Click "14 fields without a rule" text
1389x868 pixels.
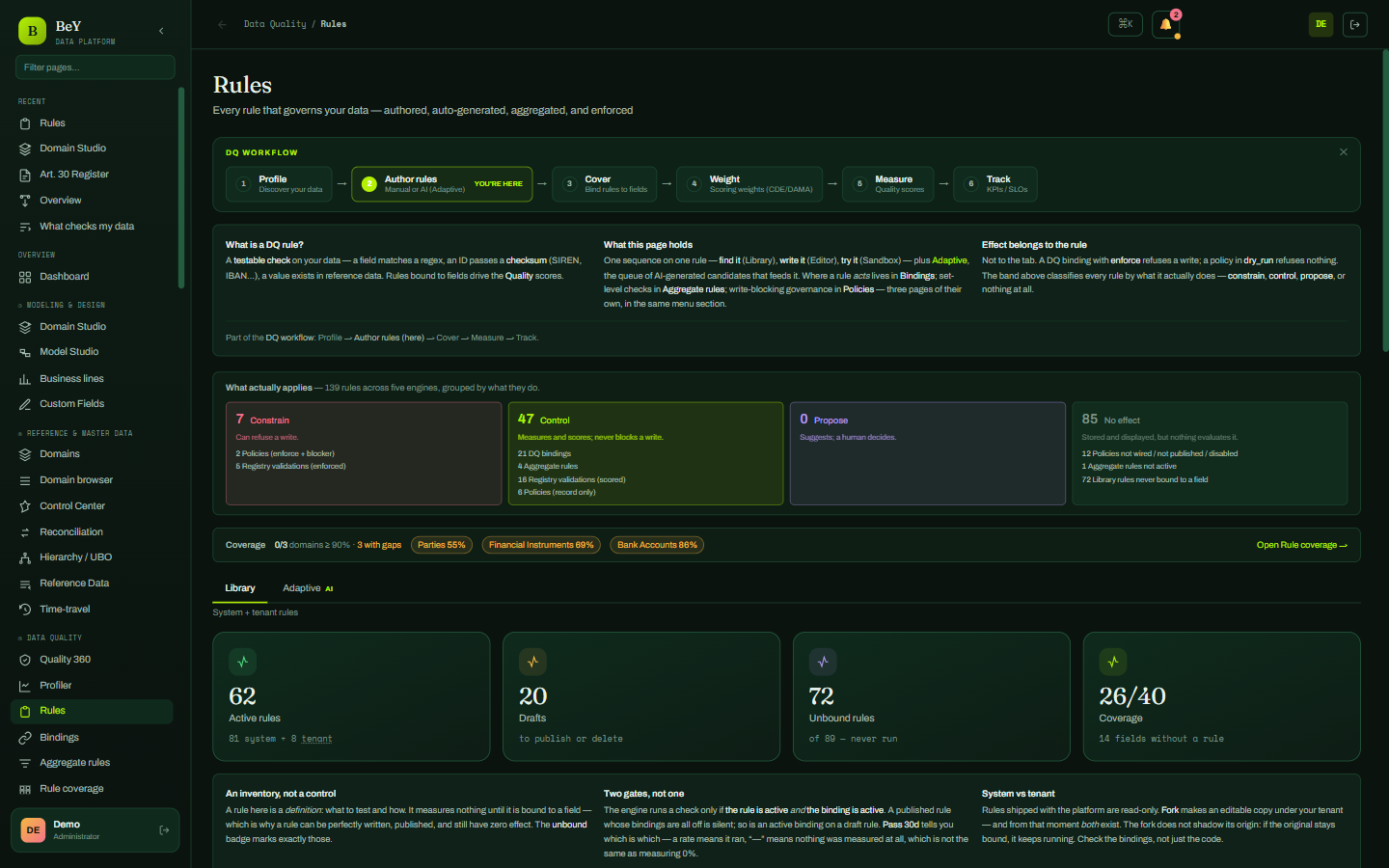pyautogui.click(x=1161, y=739)
